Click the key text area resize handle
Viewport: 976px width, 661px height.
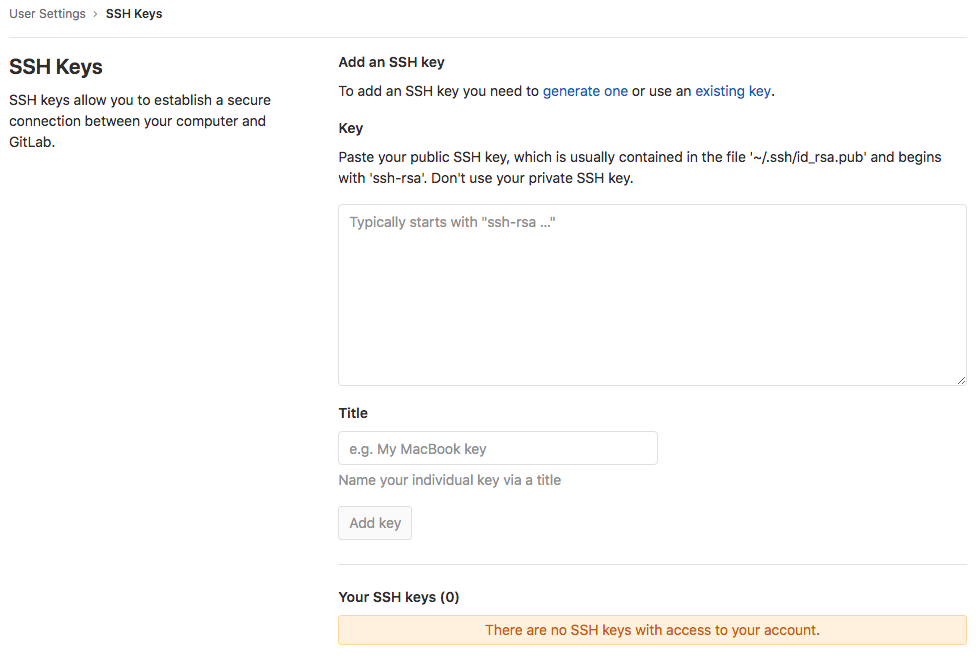pyautogui.click(x=961, y=380)
